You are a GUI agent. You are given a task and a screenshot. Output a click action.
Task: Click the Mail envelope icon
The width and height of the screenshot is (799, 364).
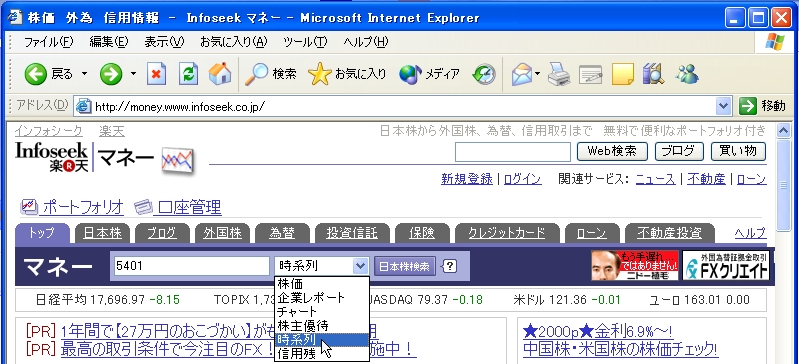522,74
